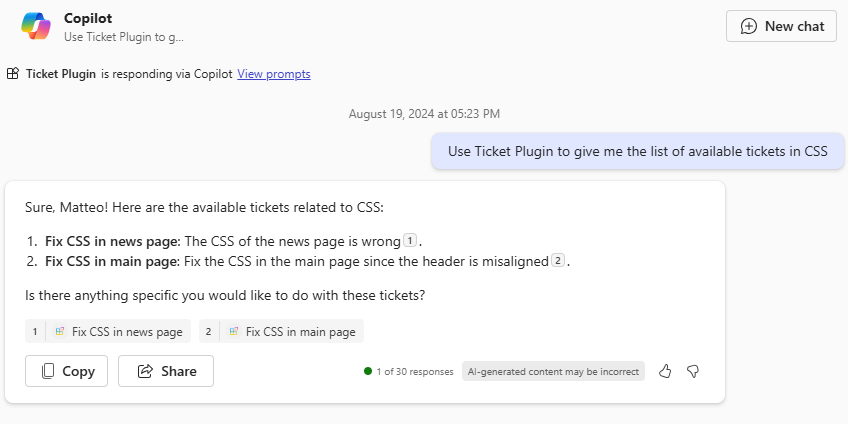Open citation marker 1 after news page sentence
Screen dimensions: 848x424
point(410,240)
